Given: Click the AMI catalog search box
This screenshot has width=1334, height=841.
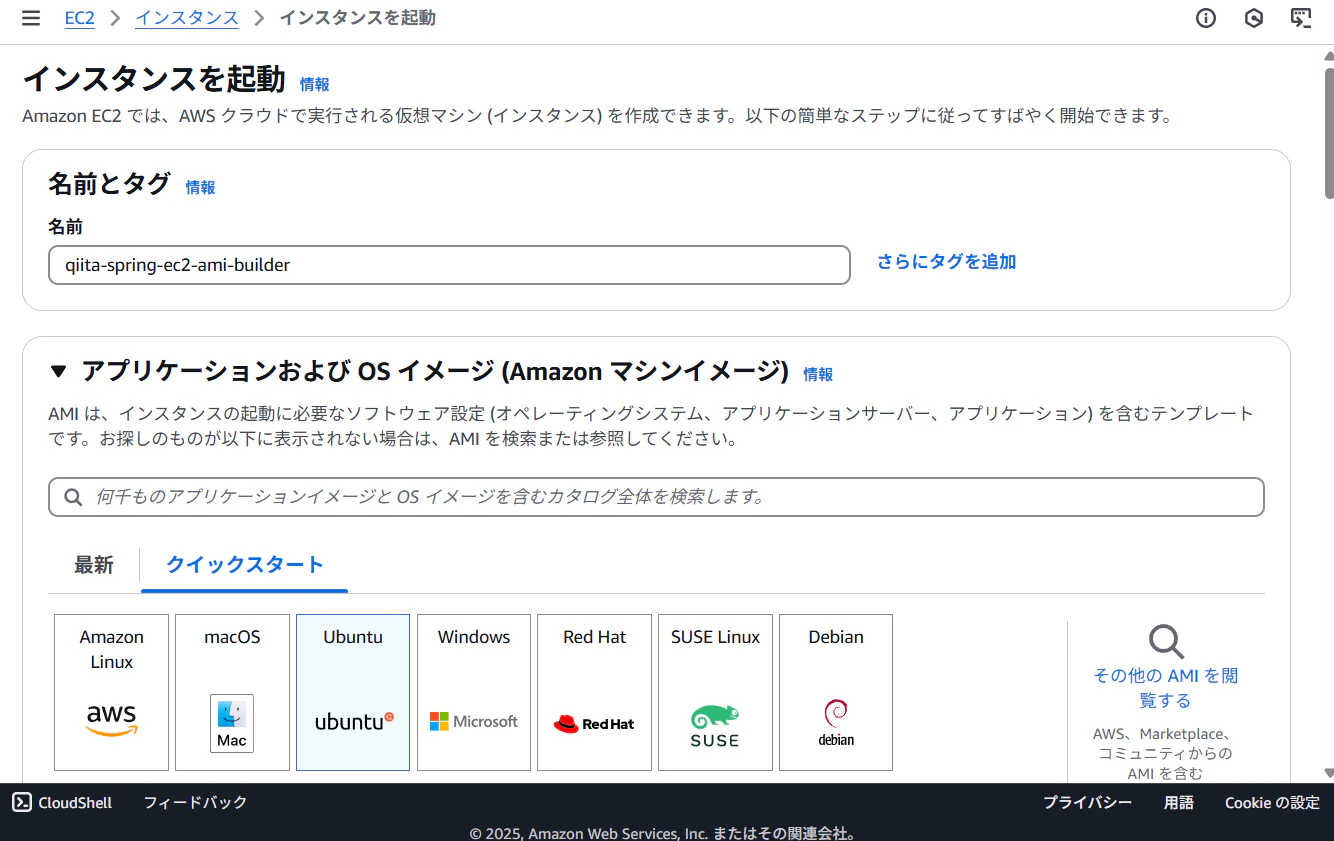Looking at the screenshot, I should point(656,497).
